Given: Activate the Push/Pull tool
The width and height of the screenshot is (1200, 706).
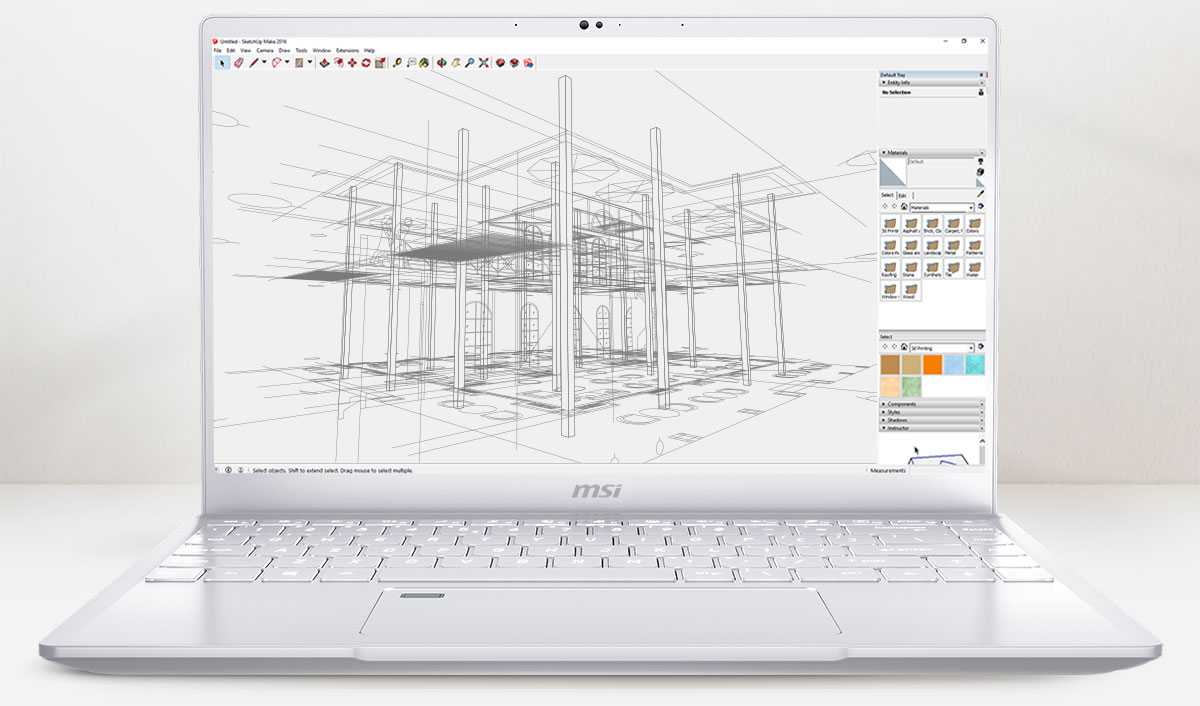Looking at the screenshot, I should tap(324, 62).
